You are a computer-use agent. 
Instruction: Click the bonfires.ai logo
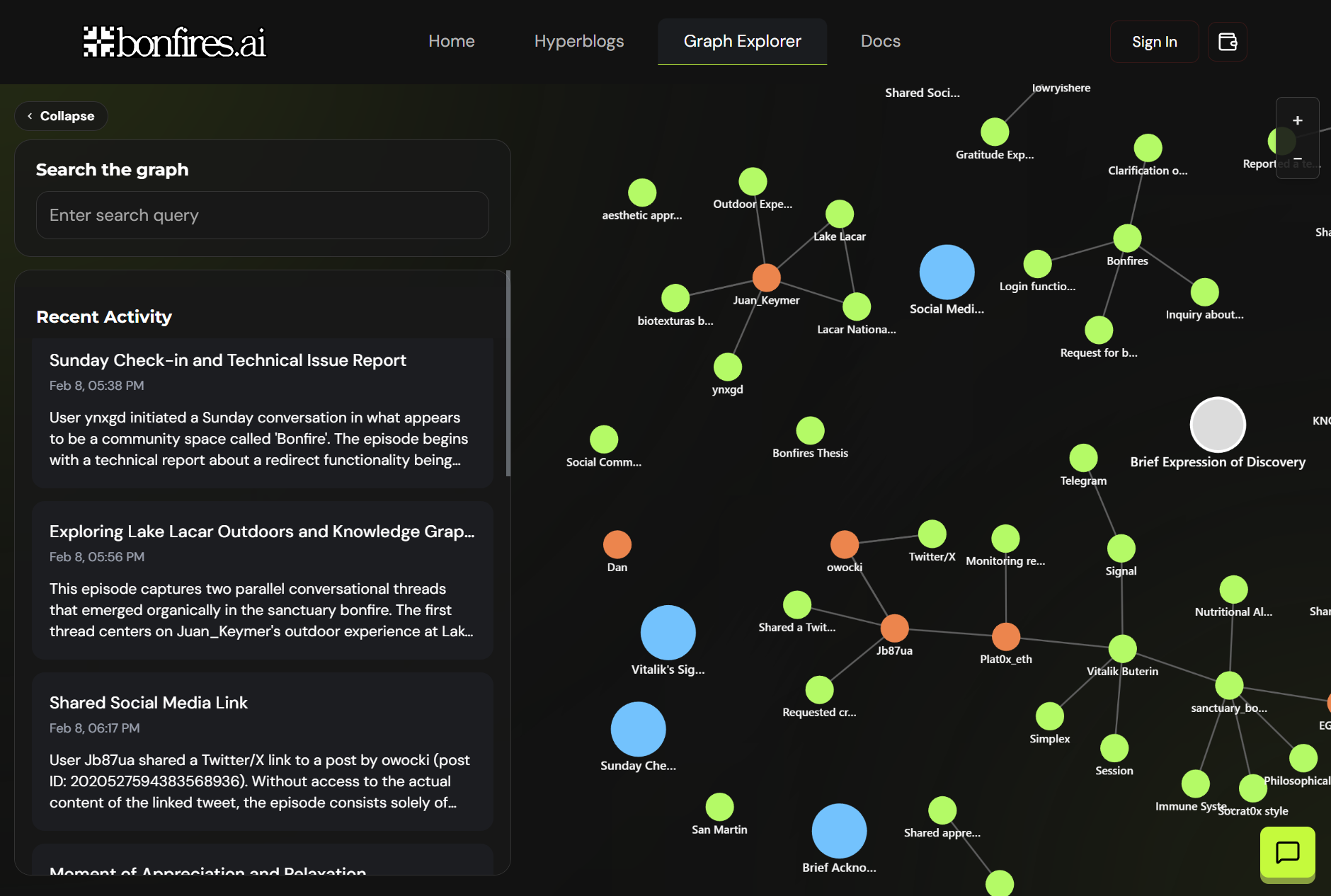point(175,42)
